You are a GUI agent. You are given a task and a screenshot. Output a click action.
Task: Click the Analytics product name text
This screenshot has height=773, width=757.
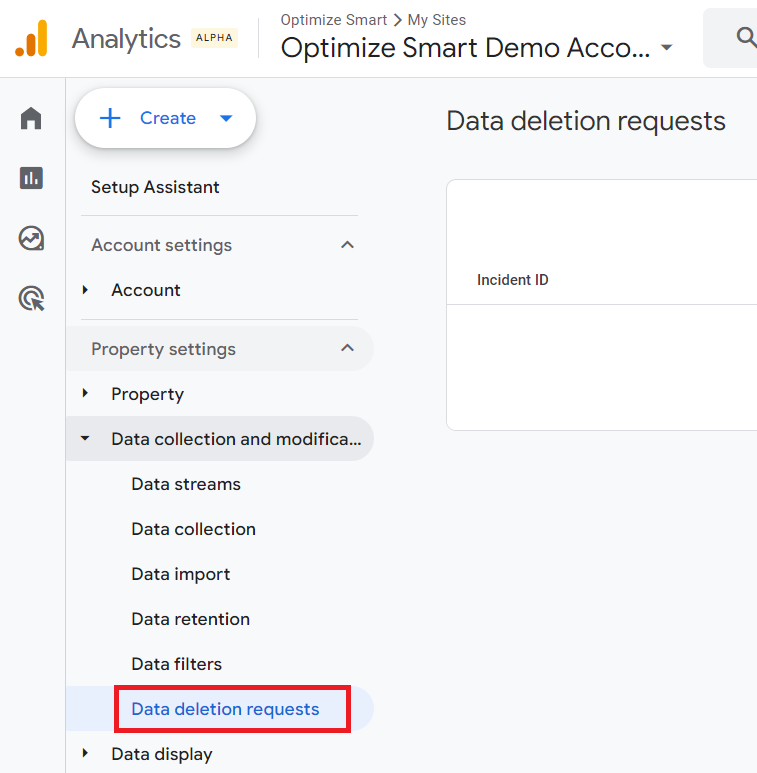pyautogui.click(x=126, y=39)
